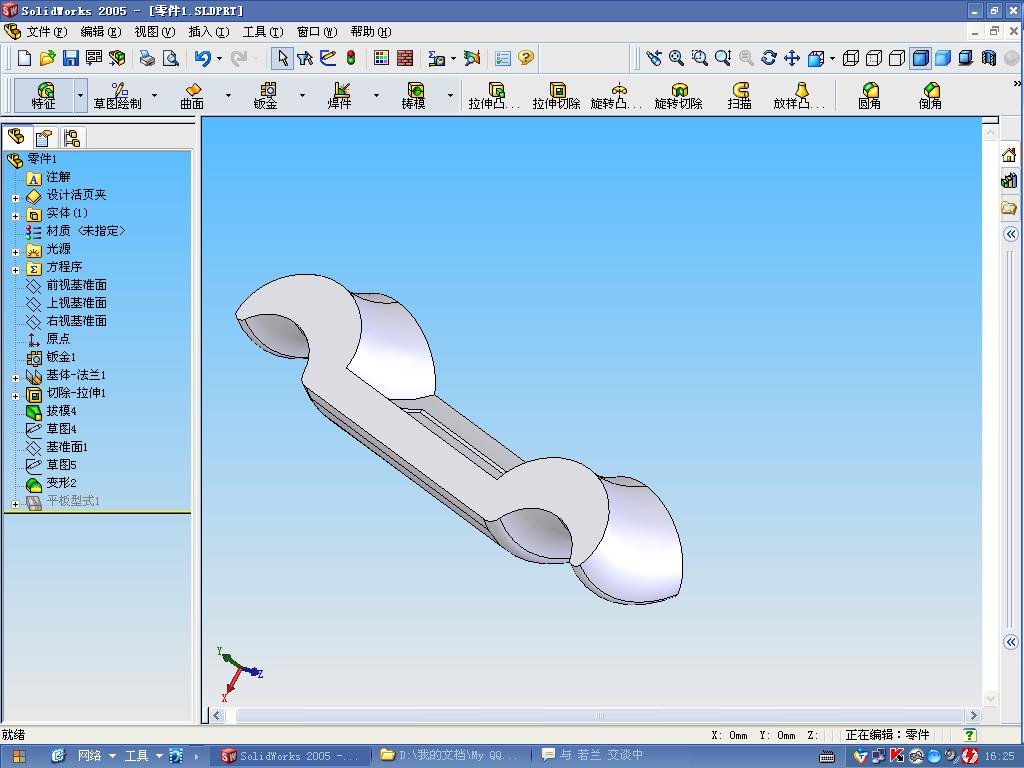Open the Edit Texture brick icon

coord(405,58)
